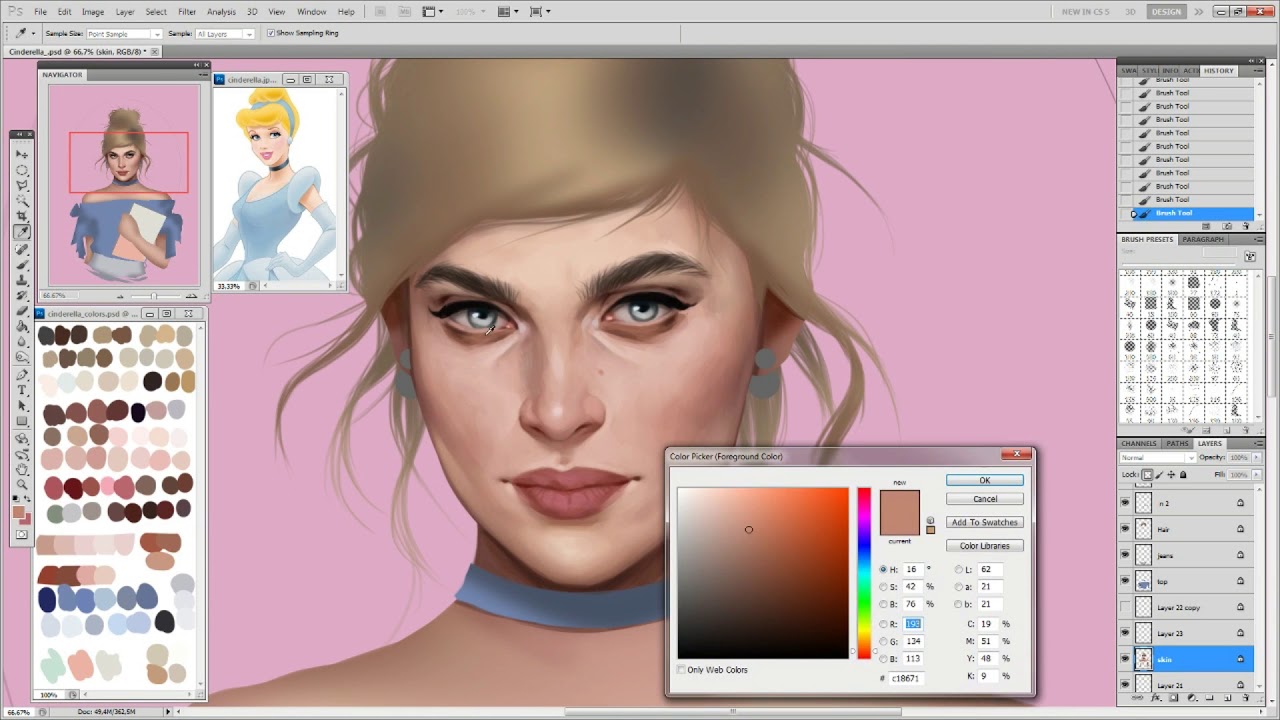This screenshot has height=720, width=1280.
Task: Select the Elliptical Marquee tool
Action: click(21, 170)
